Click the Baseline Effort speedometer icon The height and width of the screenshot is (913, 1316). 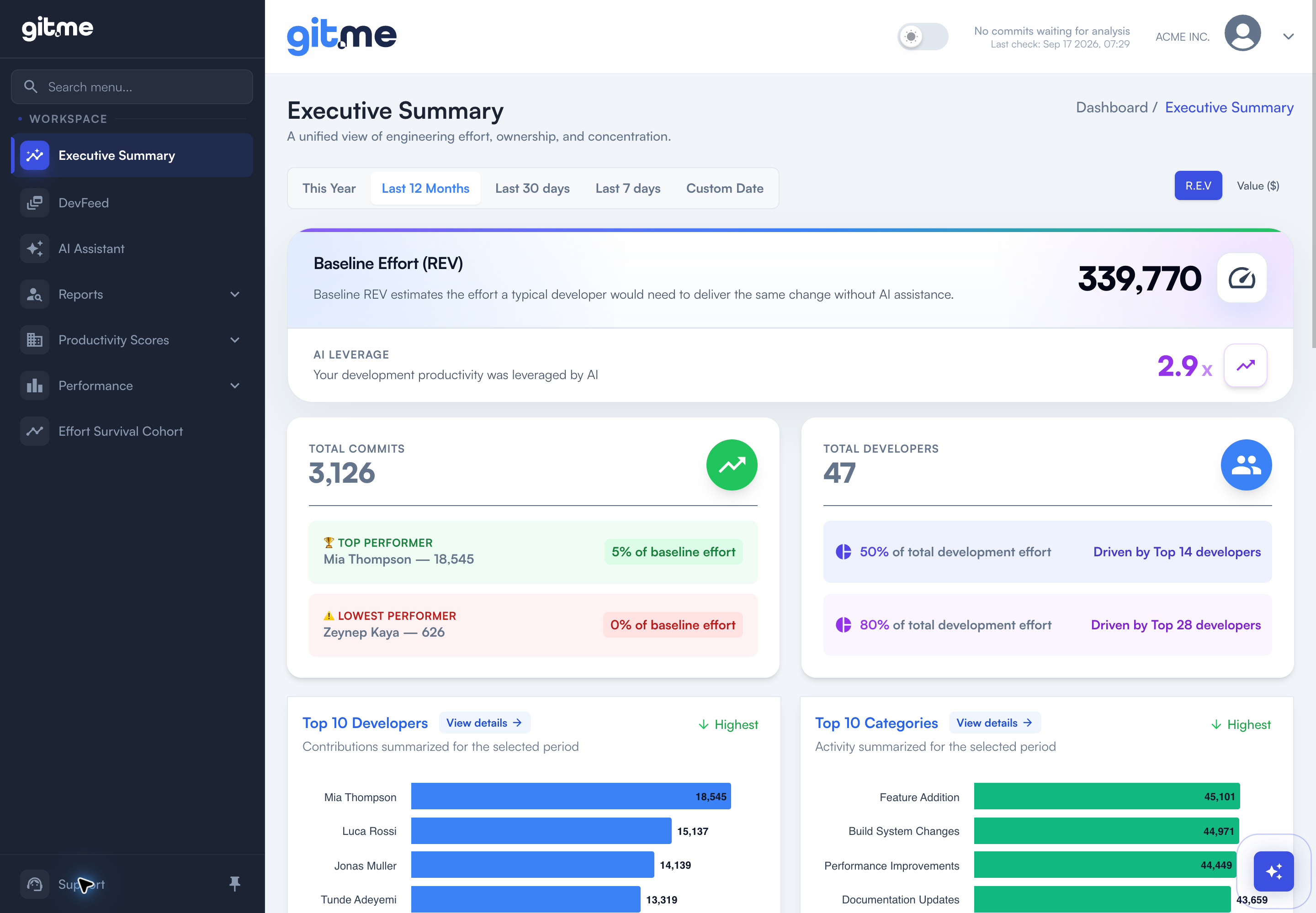(x=1242, y=278)
